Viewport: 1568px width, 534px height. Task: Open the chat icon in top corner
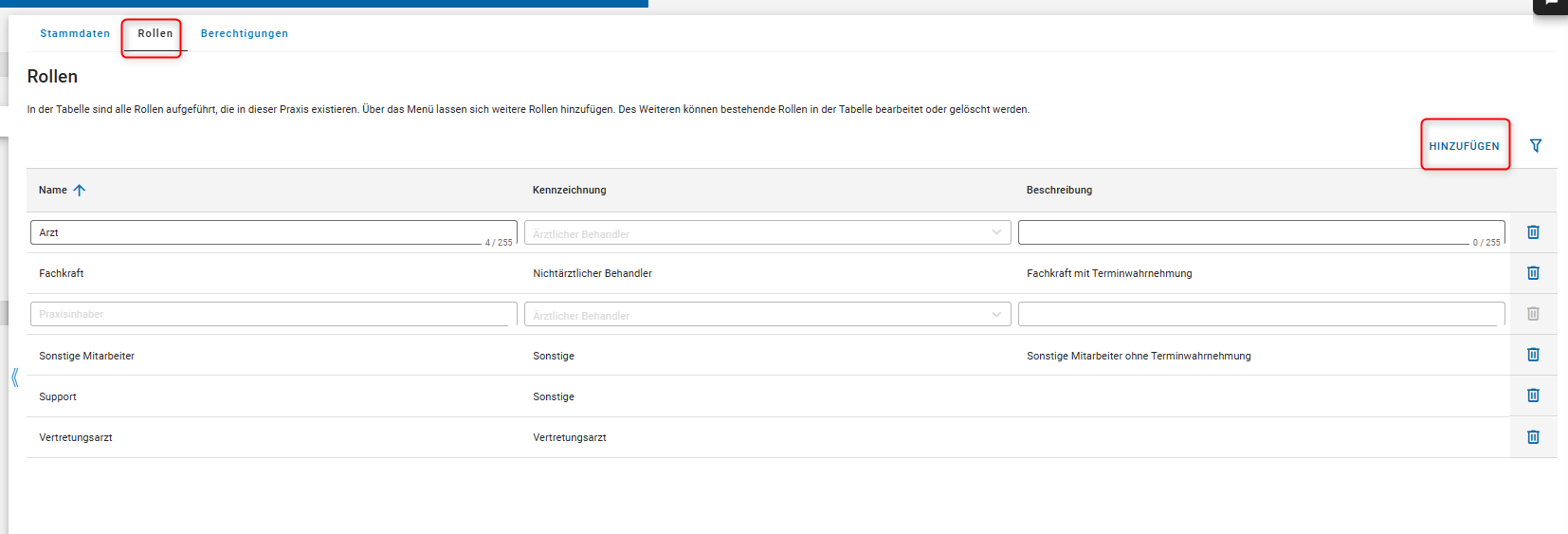pyautogui.click(x=1551, y=5)
